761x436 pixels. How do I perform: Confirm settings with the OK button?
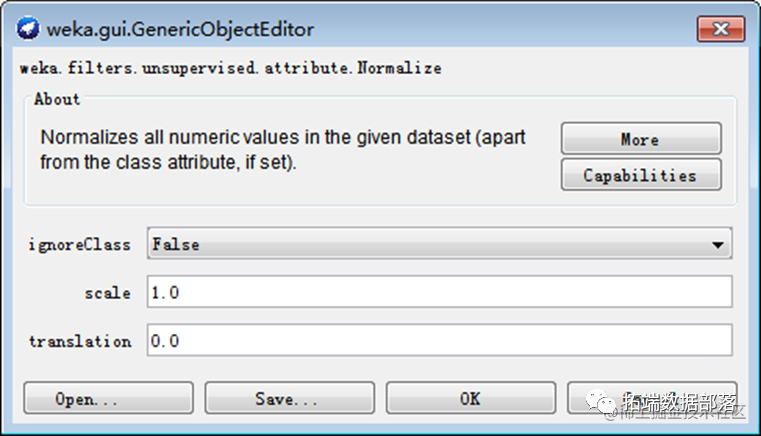point(470,398)
